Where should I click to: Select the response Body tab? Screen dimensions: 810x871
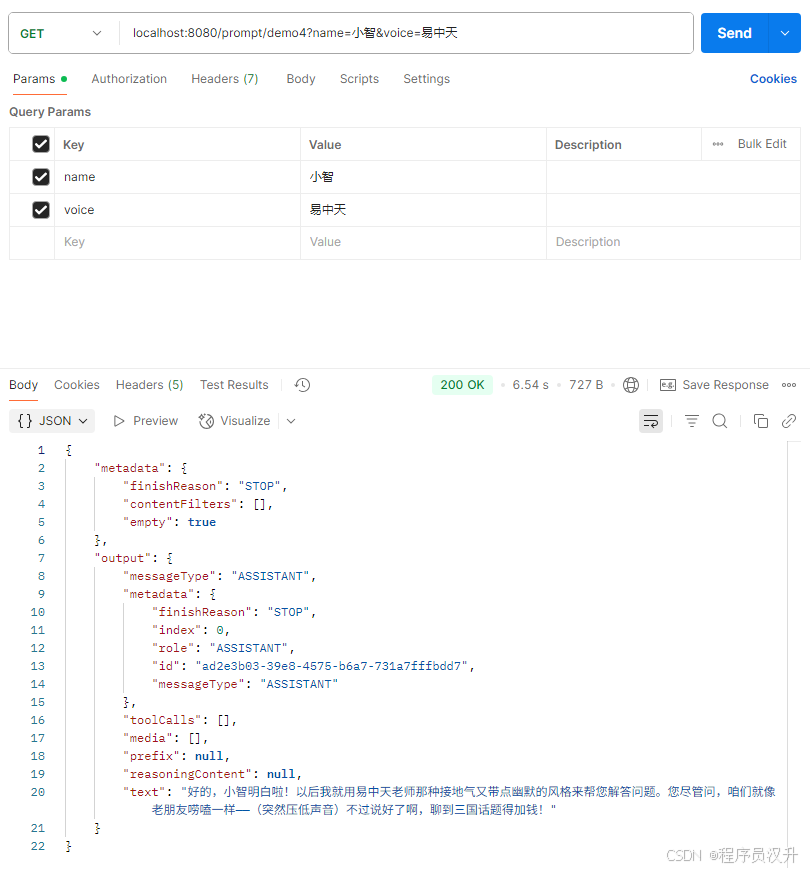pos(23,385)
